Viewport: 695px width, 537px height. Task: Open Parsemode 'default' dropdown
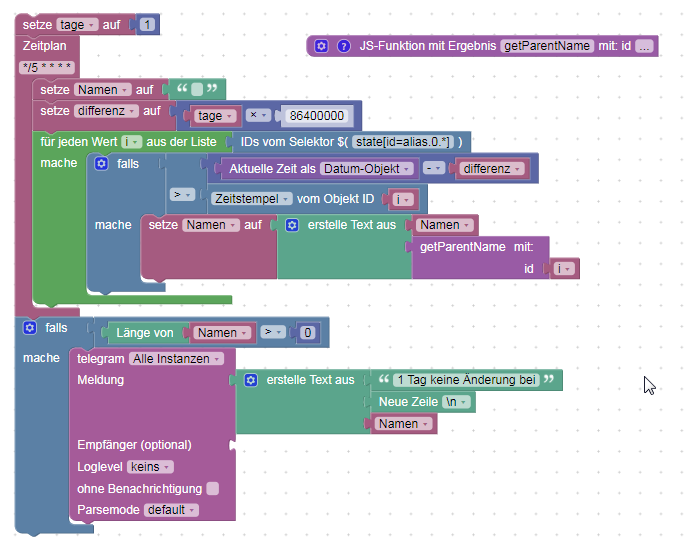[171, 510]
